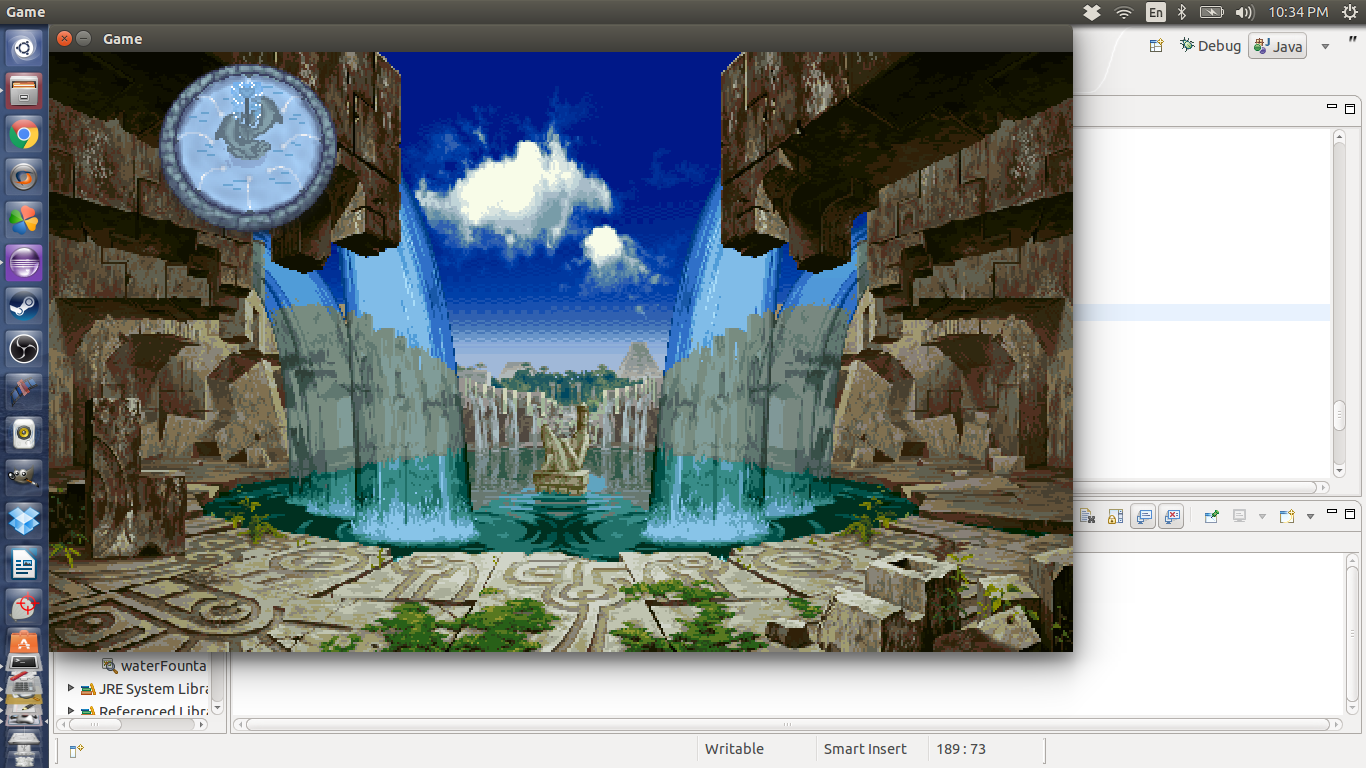
Task: Show hidden toolbar items via the chevron
Action: (x=1353, y=41)
